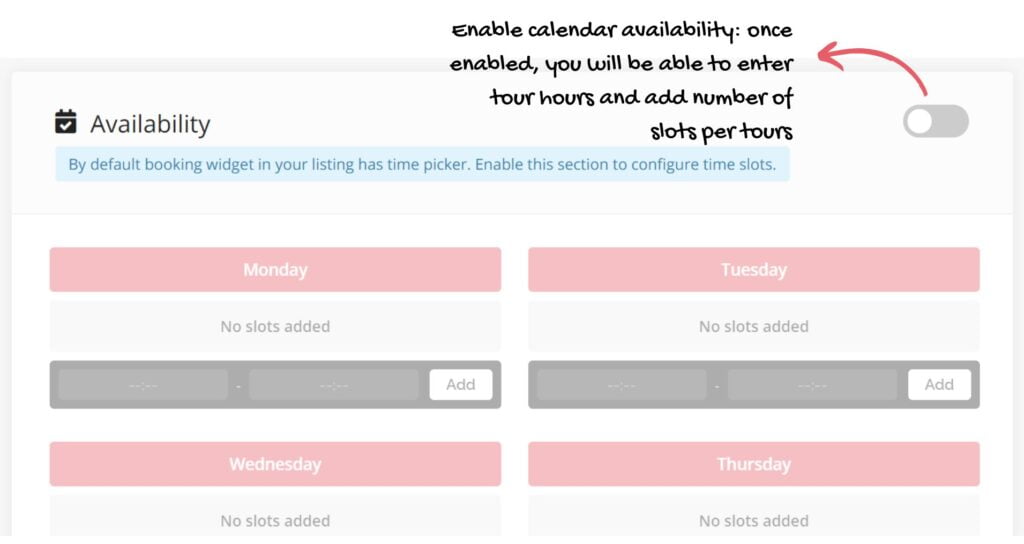Click the Tuesday end time field
The image size is (1024, 544).
click(812, 385)
